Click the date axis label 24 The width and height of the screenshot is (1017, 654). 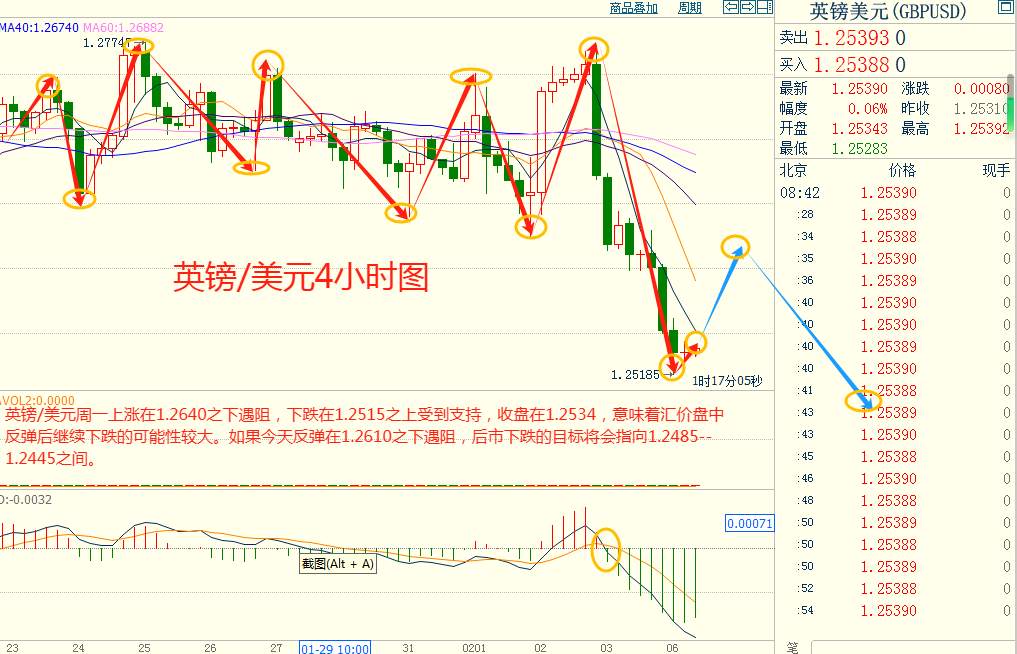[x=78, y=648]
